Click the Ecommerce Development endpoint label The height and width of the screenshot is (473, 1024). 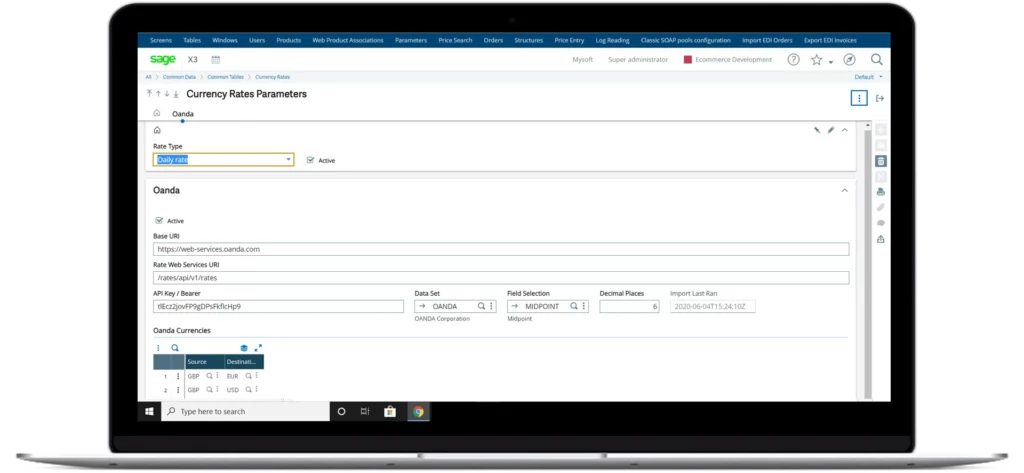733,59
